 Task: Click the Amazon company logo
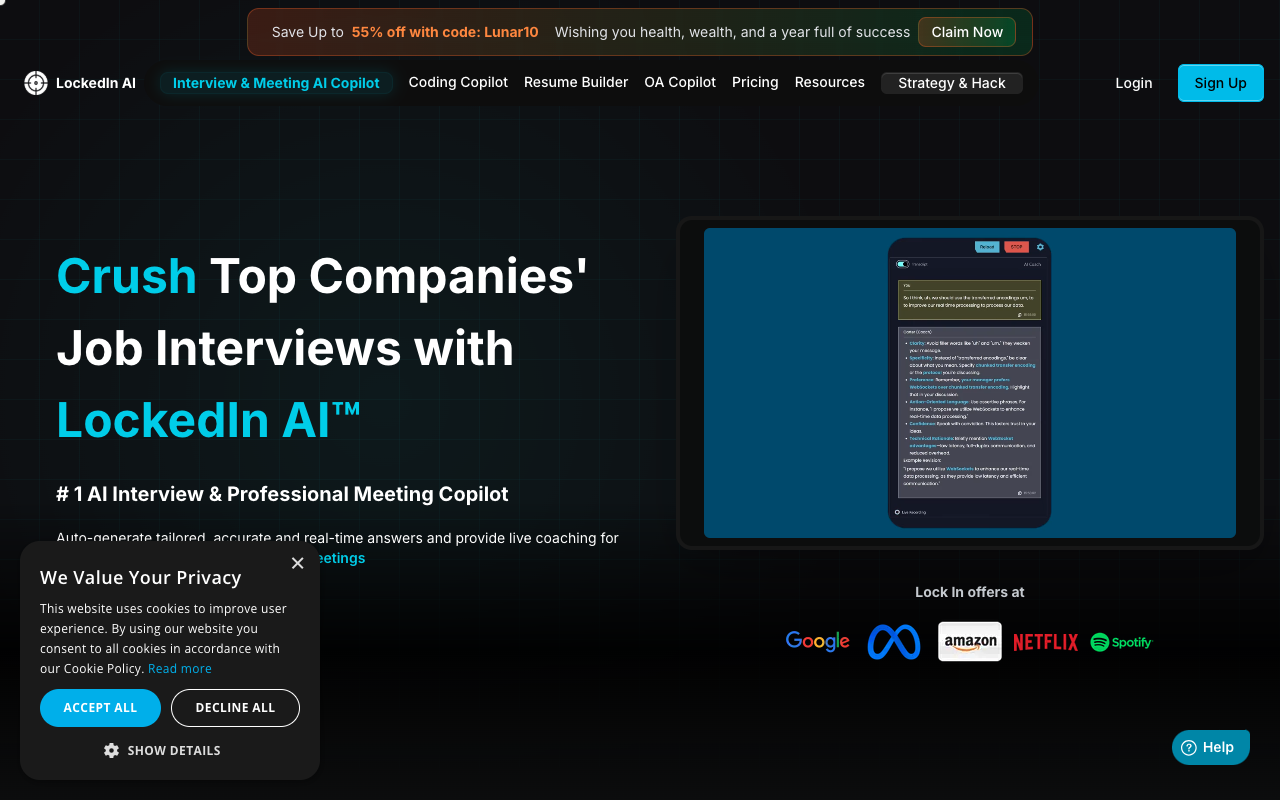point(970,642)
